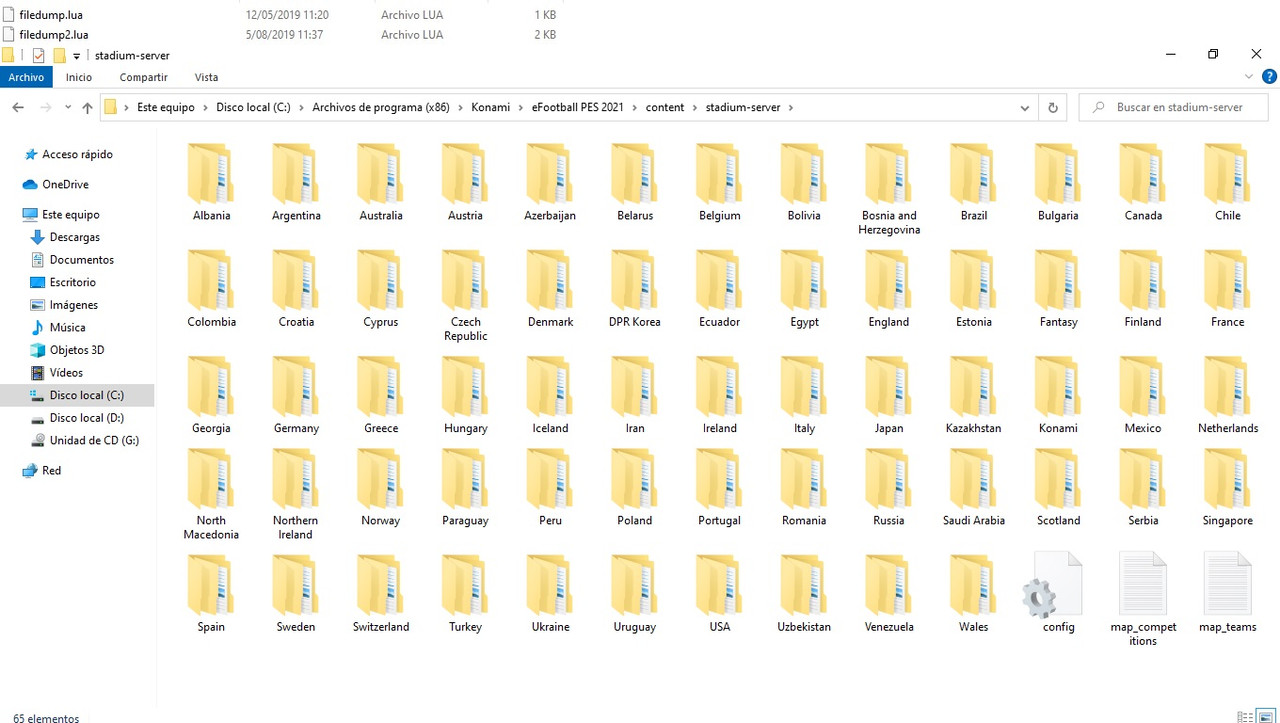
Task: Go back with the left arrow
Action: click(18, 108)
